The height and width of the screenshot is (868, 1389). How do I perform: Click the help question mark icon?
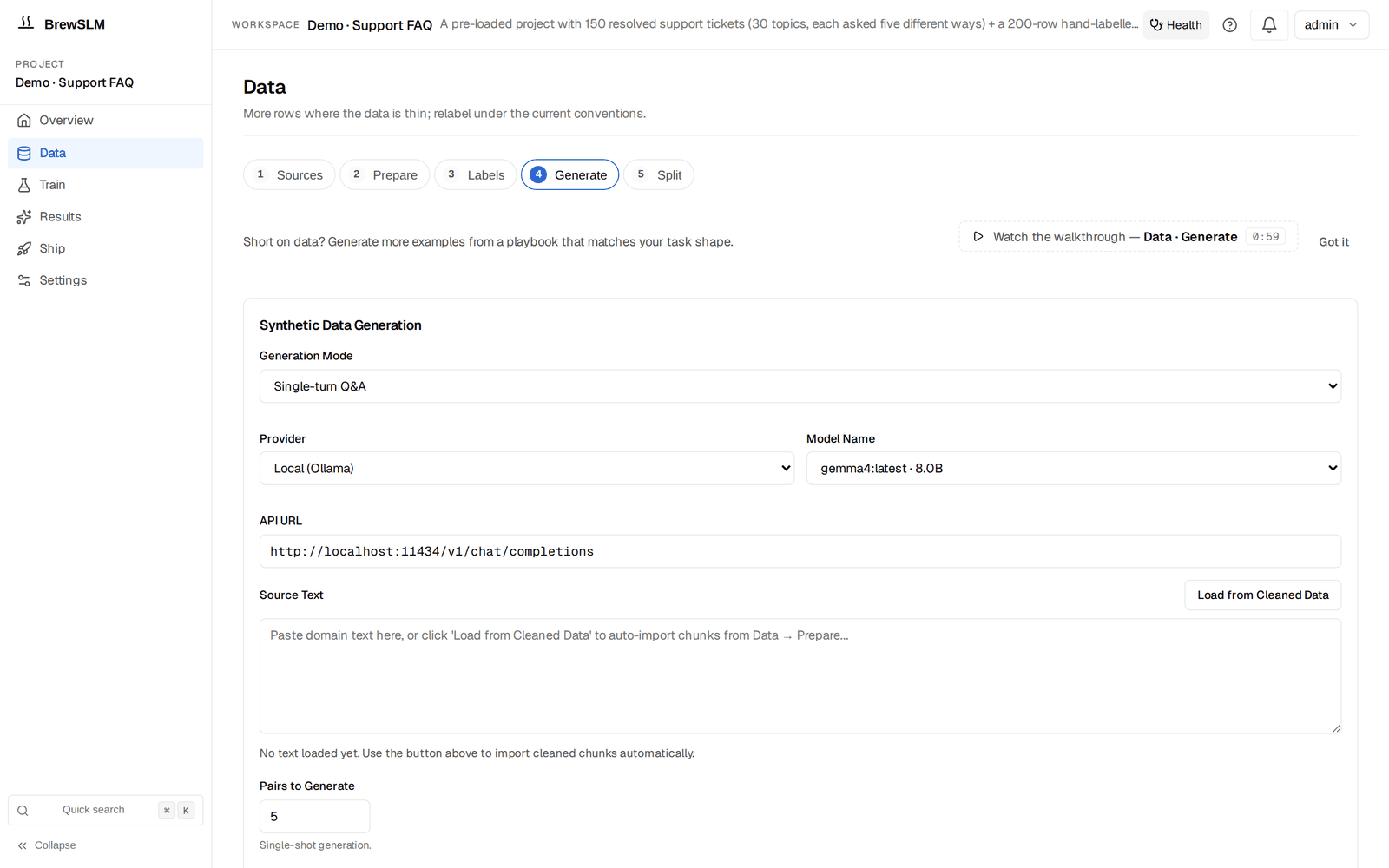click(1229, 25)
